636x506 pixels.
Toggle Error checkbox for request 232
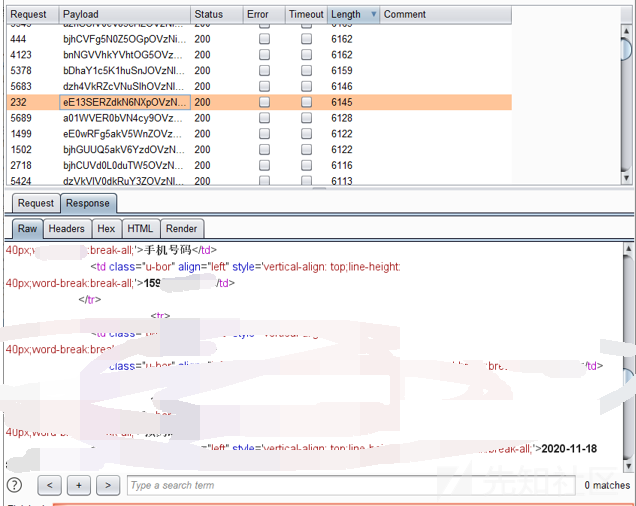[x=264, y=102]
